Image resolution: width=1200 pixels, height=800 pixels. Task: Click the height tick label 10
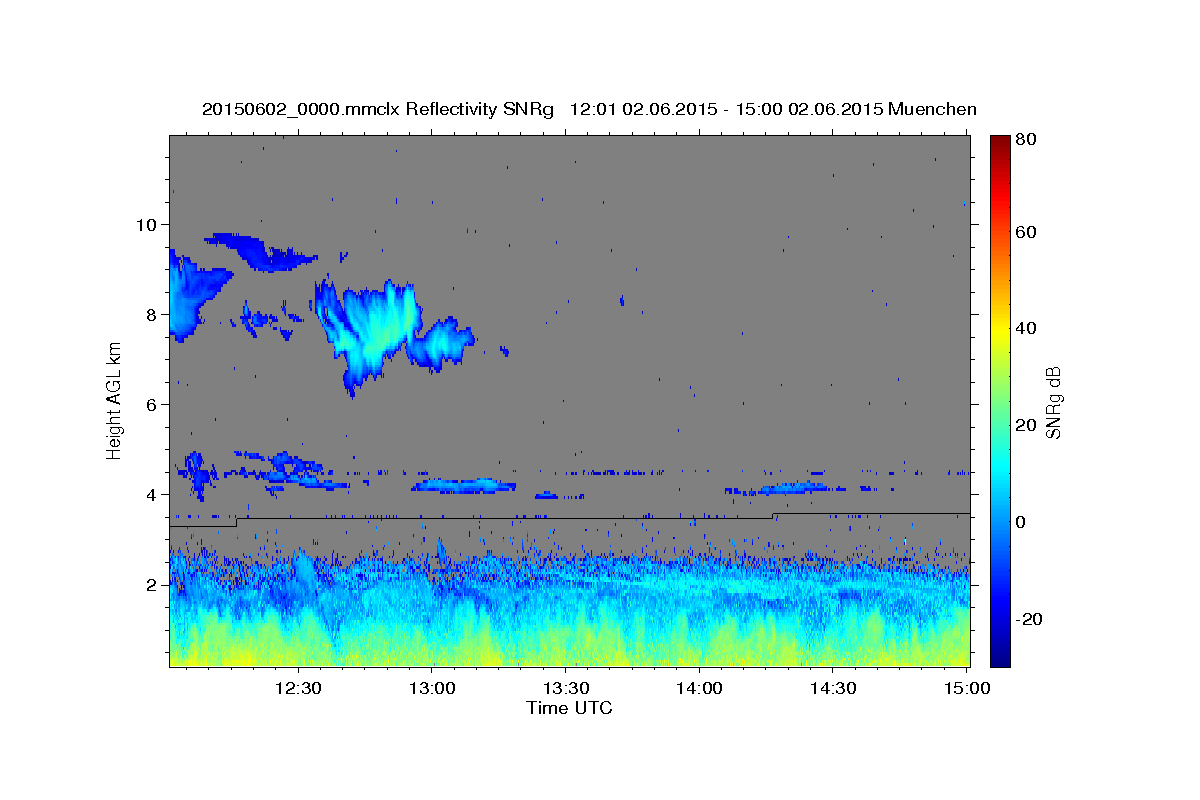tap(148, 224)
